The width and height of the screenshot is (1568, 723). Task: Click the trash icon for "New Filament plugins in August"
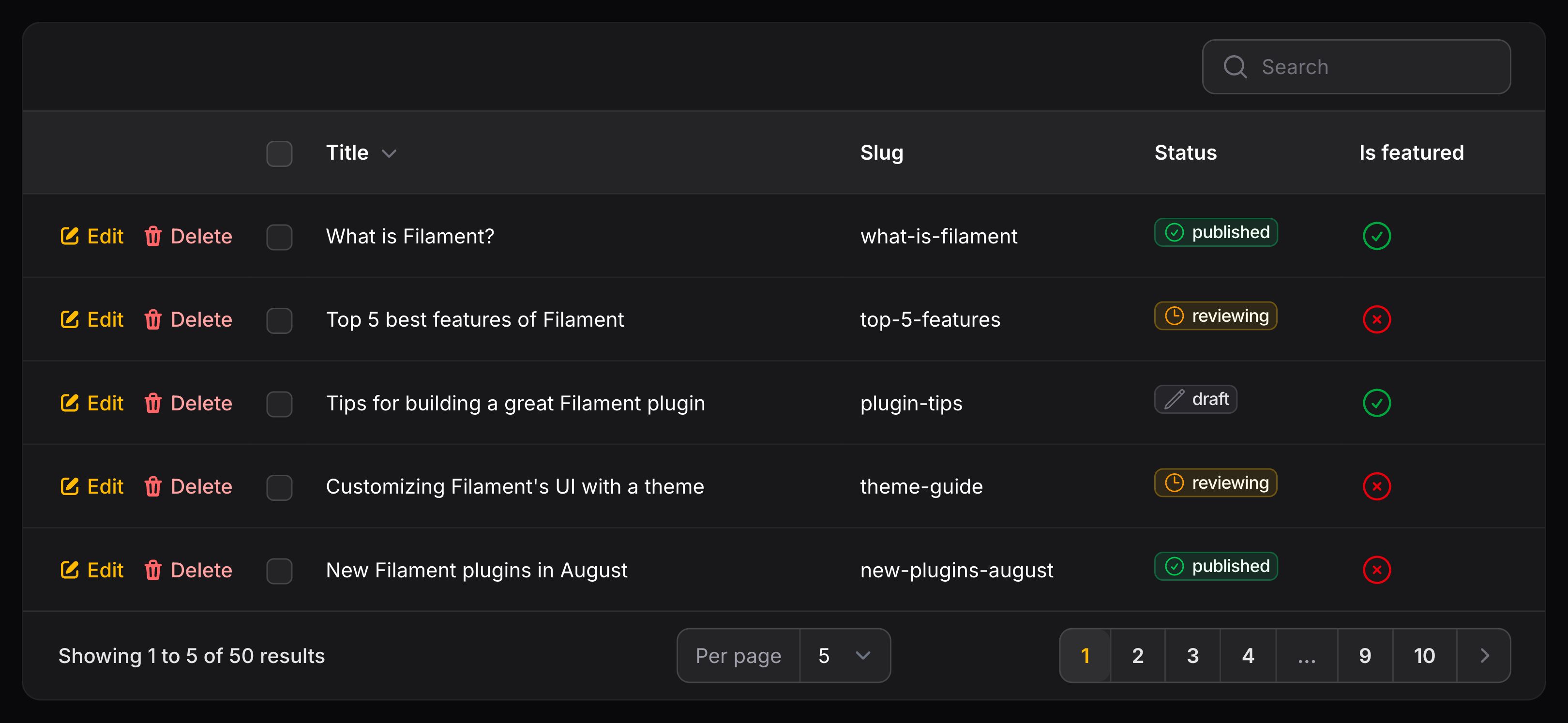pyautogui.click(x=153, y=570)
